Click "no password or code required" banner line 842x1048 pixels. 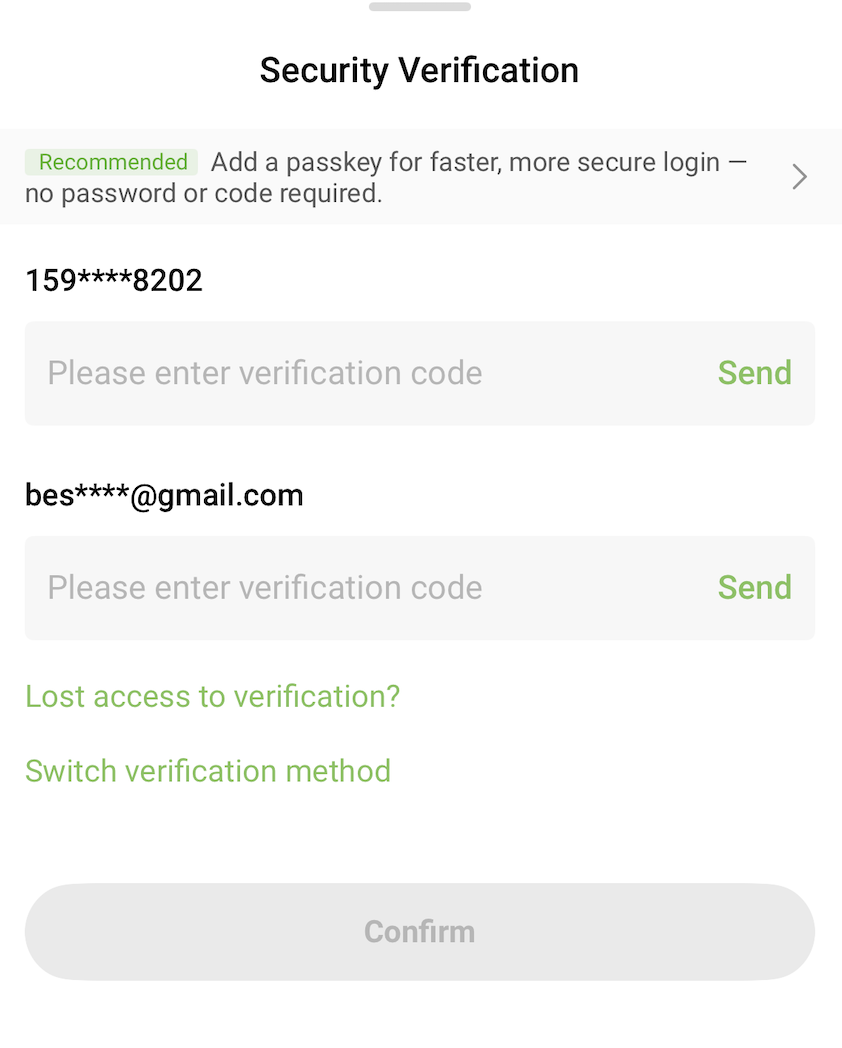coord(204,193)
